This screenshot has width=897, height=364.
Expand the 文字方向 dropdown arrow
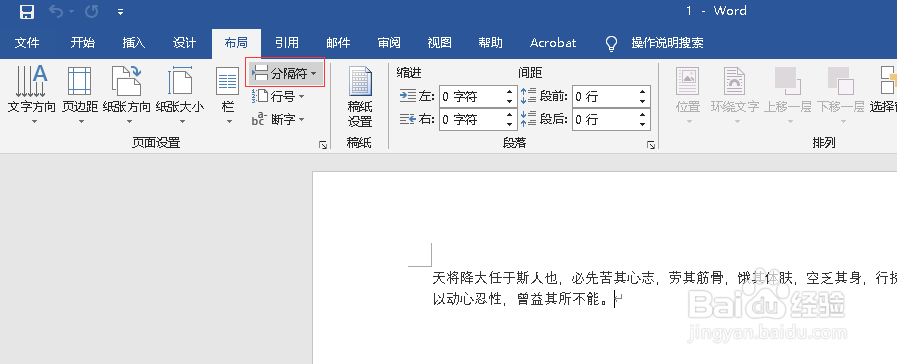pyautogui.click(x=33, y=121)
